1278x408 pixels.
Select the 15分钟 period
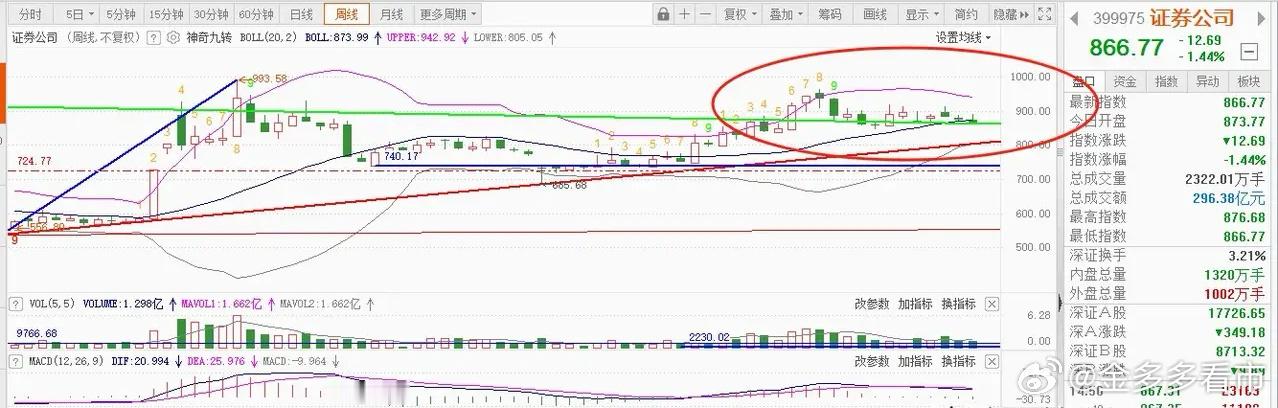coord(166,14)
